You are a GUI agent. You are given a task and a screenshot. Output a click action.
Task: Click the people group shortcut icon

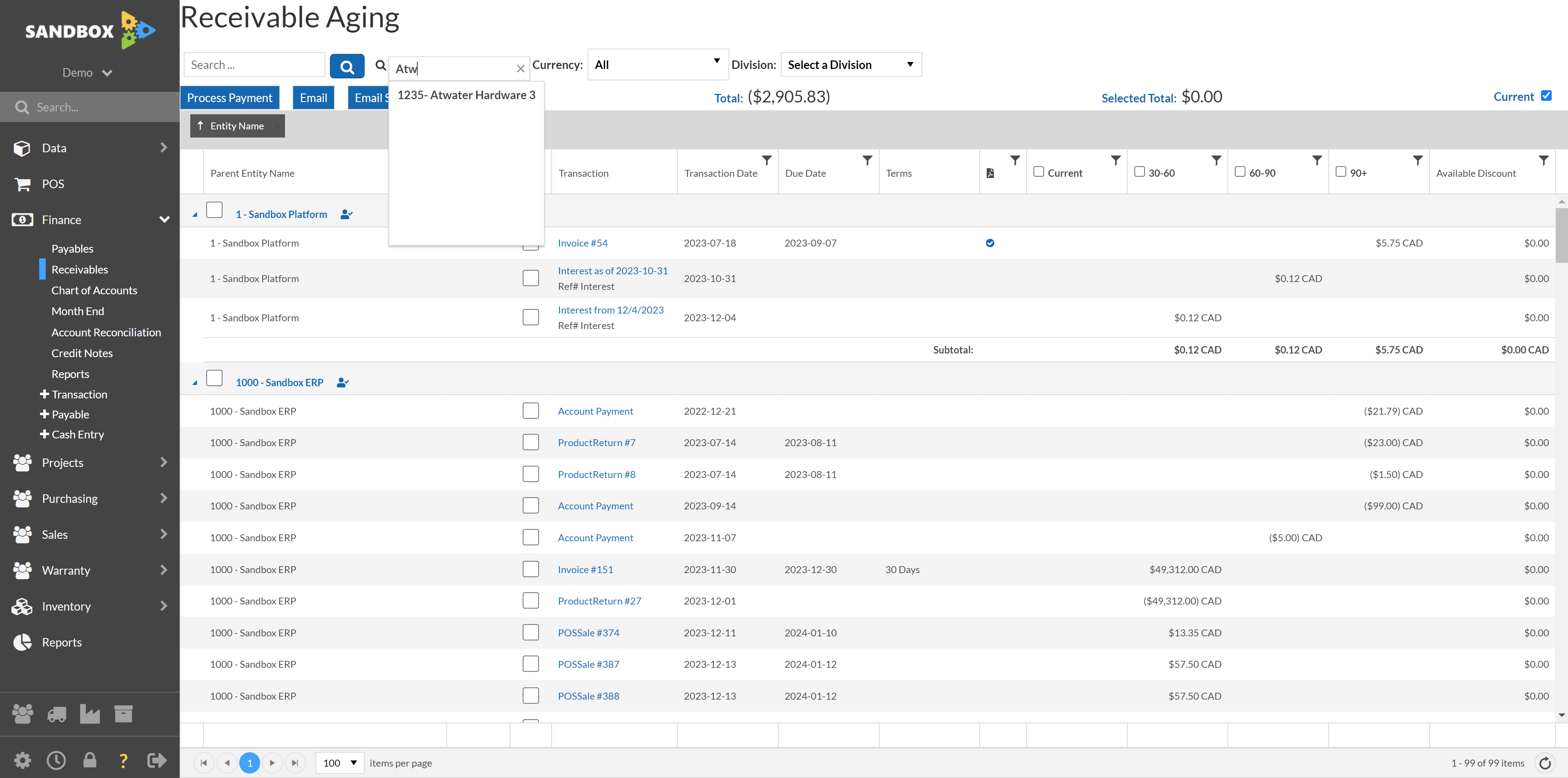(x=22, y=714)
